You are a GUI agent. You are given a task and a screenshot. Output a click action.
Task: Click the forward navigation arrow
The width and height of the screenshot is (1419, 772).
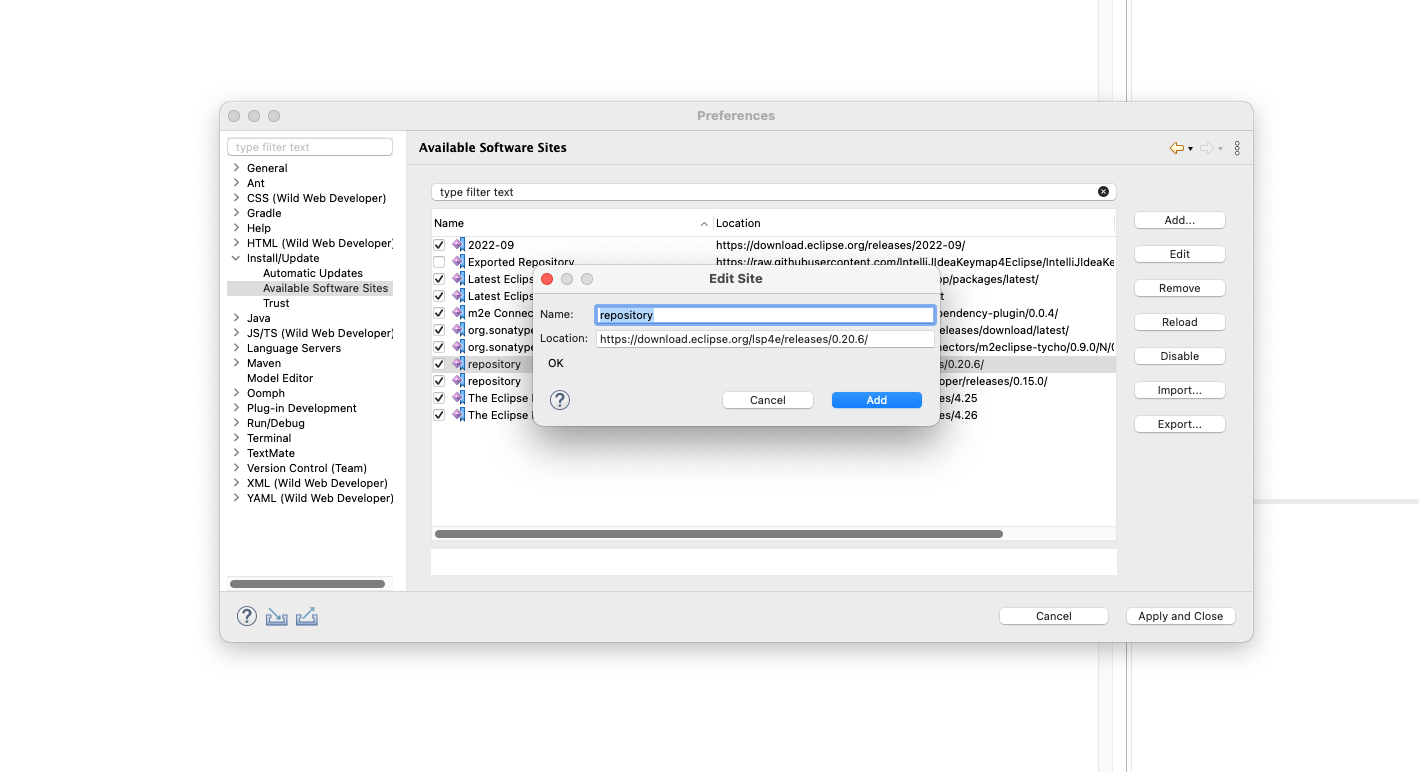tap(1206, 147)
